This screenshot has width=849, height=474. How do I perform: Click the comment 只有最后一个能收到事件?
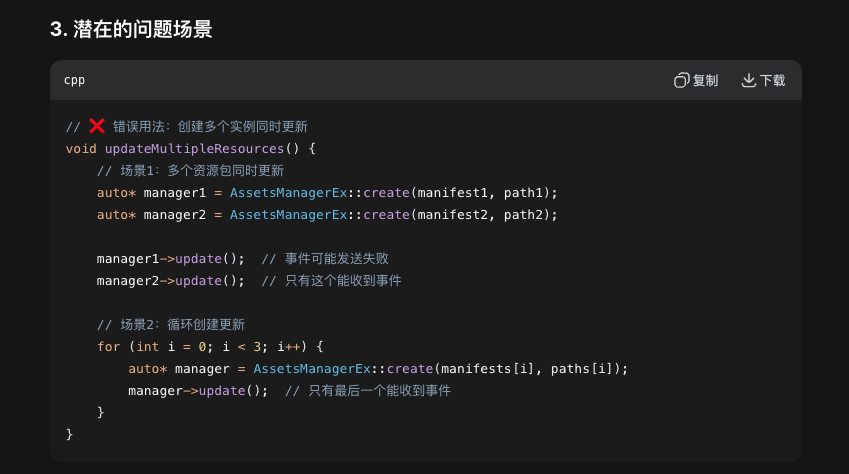pos(367,390)
